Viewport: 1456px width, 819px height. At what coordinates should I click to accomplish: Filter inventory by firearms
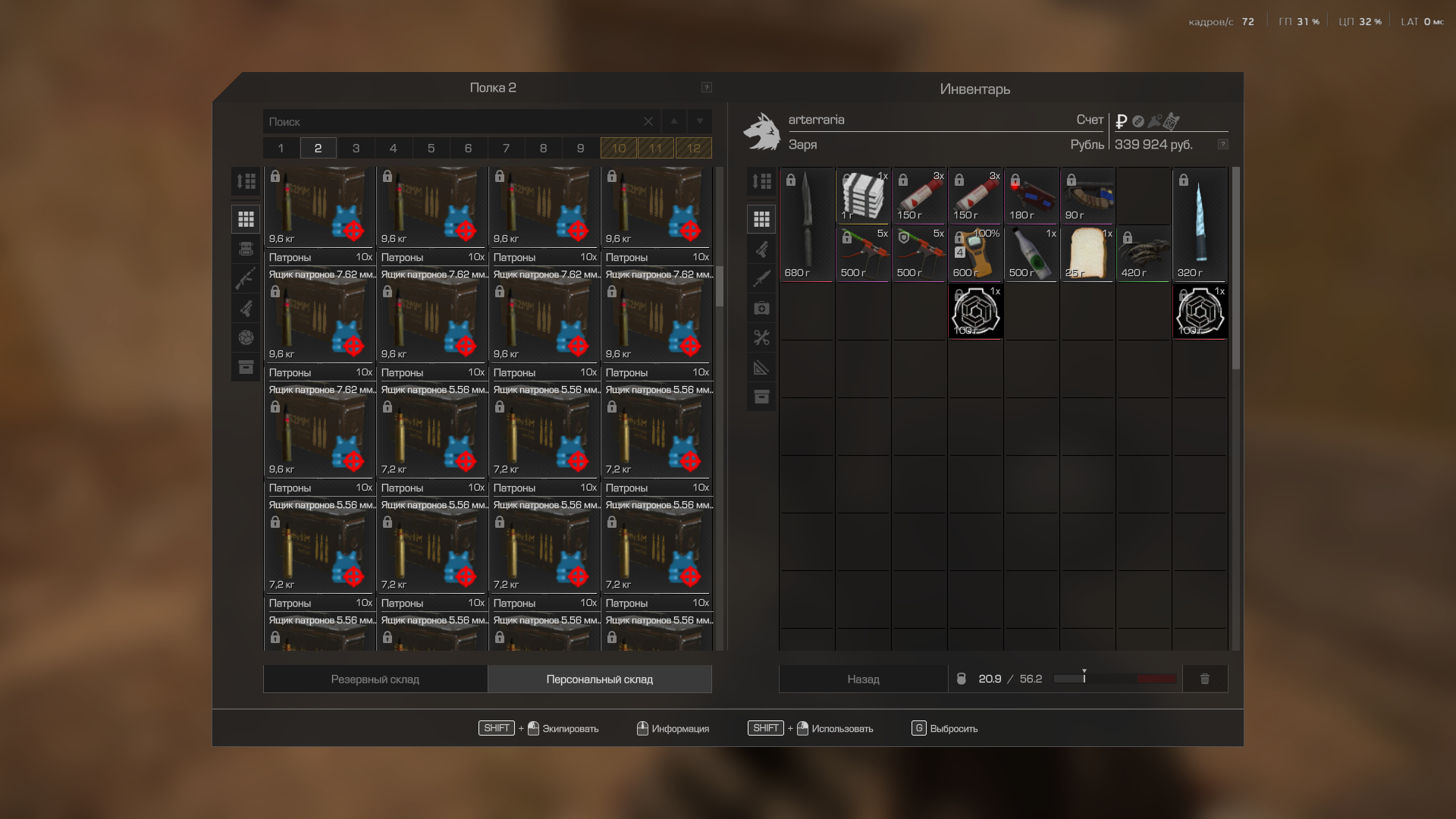[x=761, y=249]
